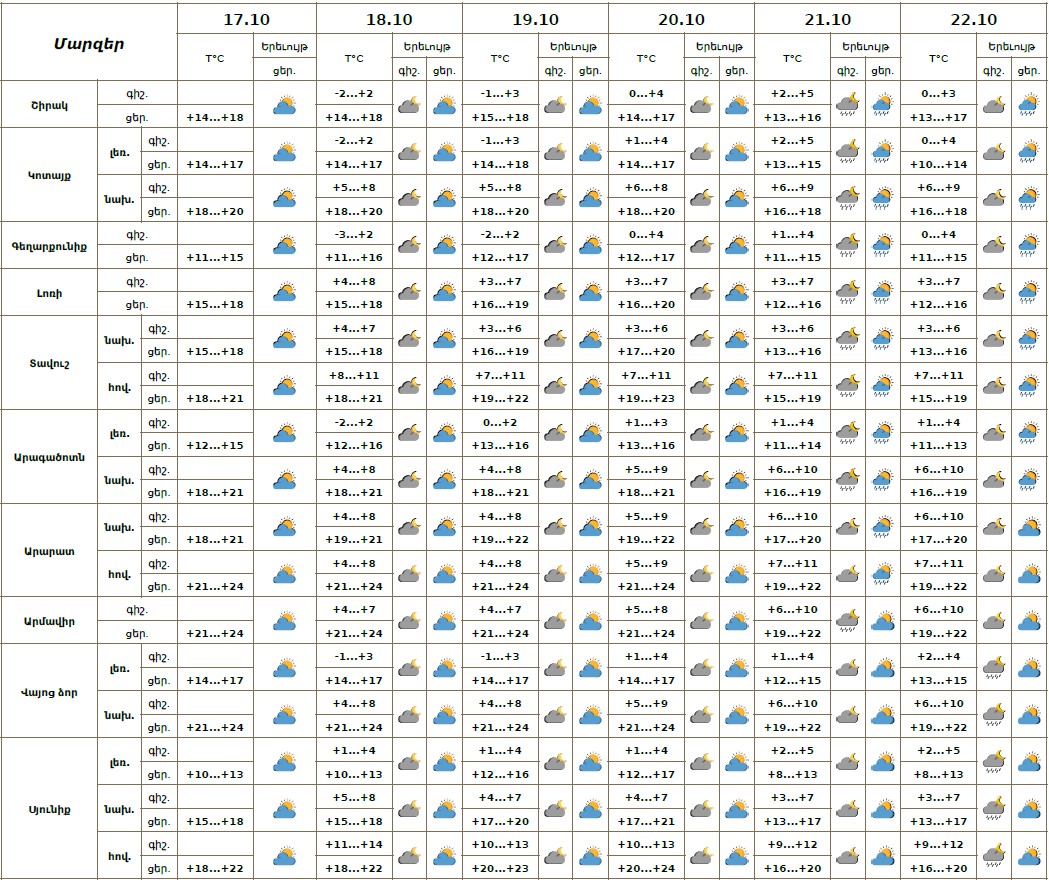This screenshot has width=1049, height=882.
Task: Click Շիրակ night rain icon for 21.10
Action: point(847,104)
